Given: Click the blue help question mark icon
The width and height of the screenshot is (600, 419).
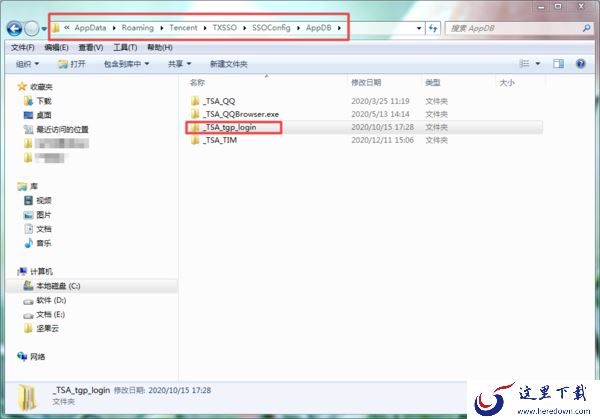Looking at the screenshot, I should tap(580, 64).
